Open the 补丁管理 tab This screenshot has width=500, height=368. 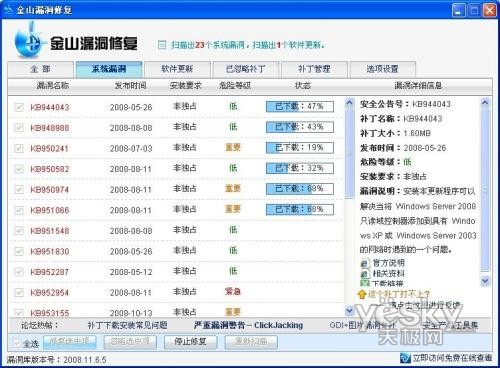tap(314, 69)
